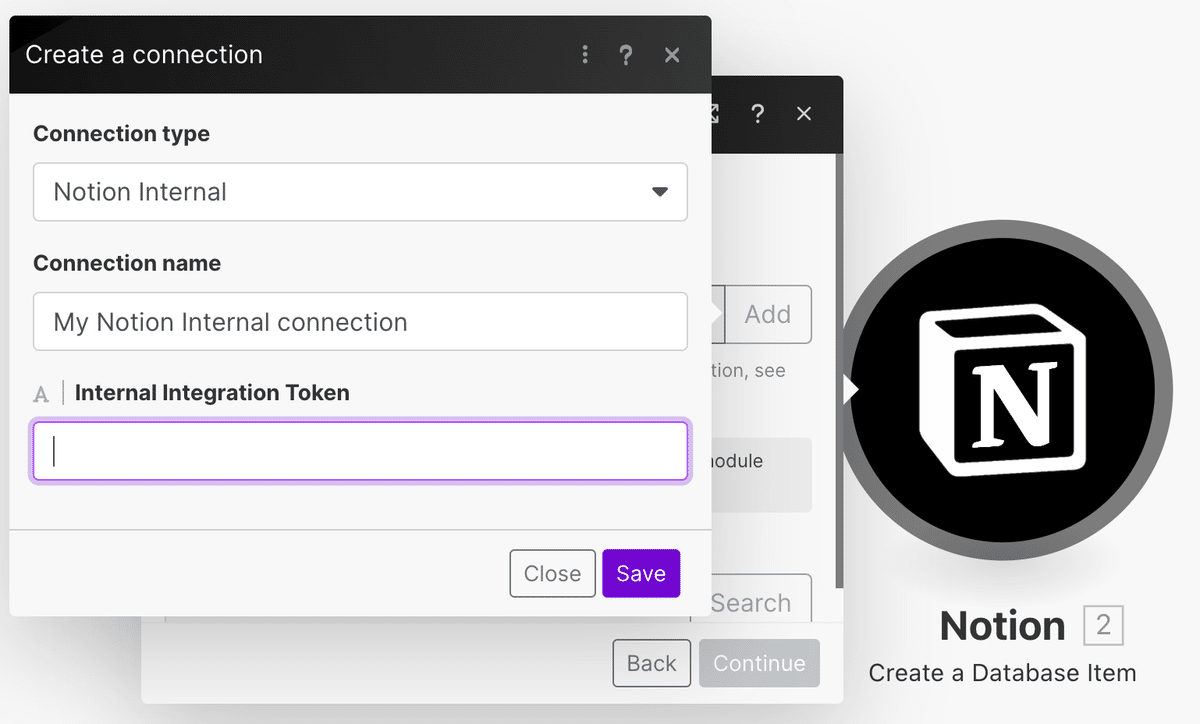Click the Add button in the Notion module window
The width and height of the screenshot is (1200, 724).
[x=768, y=314]
